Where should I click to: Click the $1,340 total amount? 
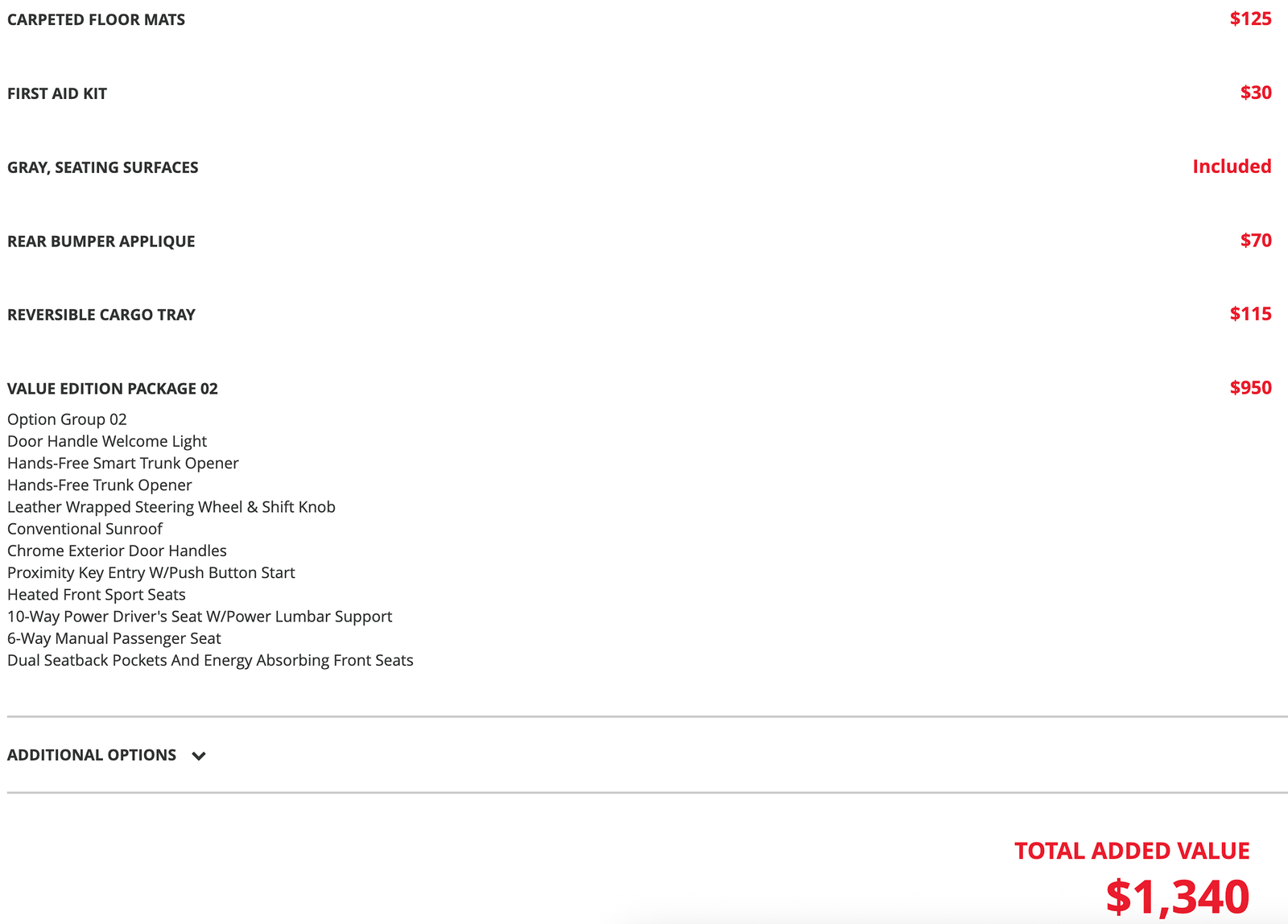point(1177,896)
